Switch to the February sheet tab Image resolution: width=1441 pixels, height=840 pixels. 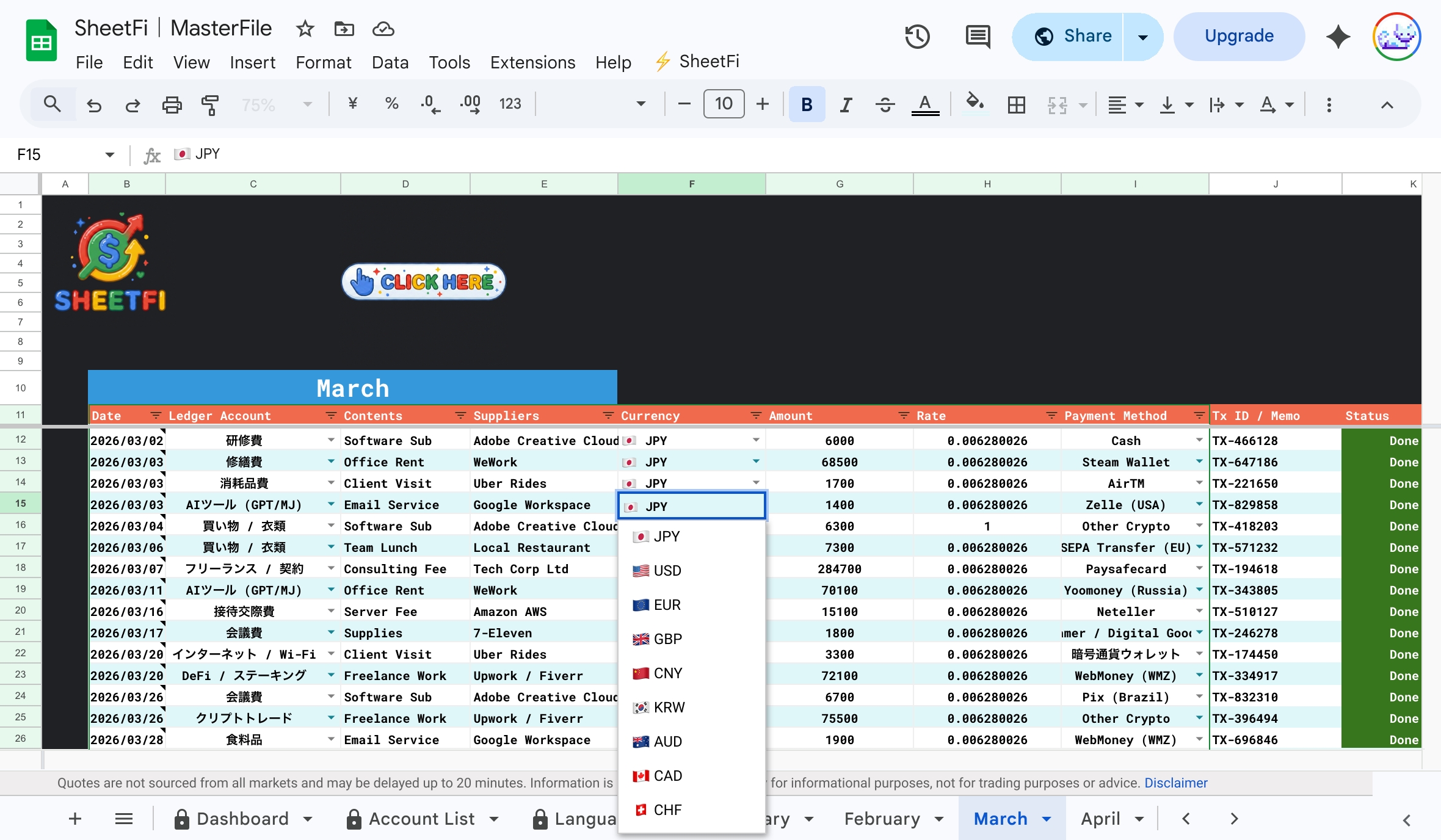(882, 819)
